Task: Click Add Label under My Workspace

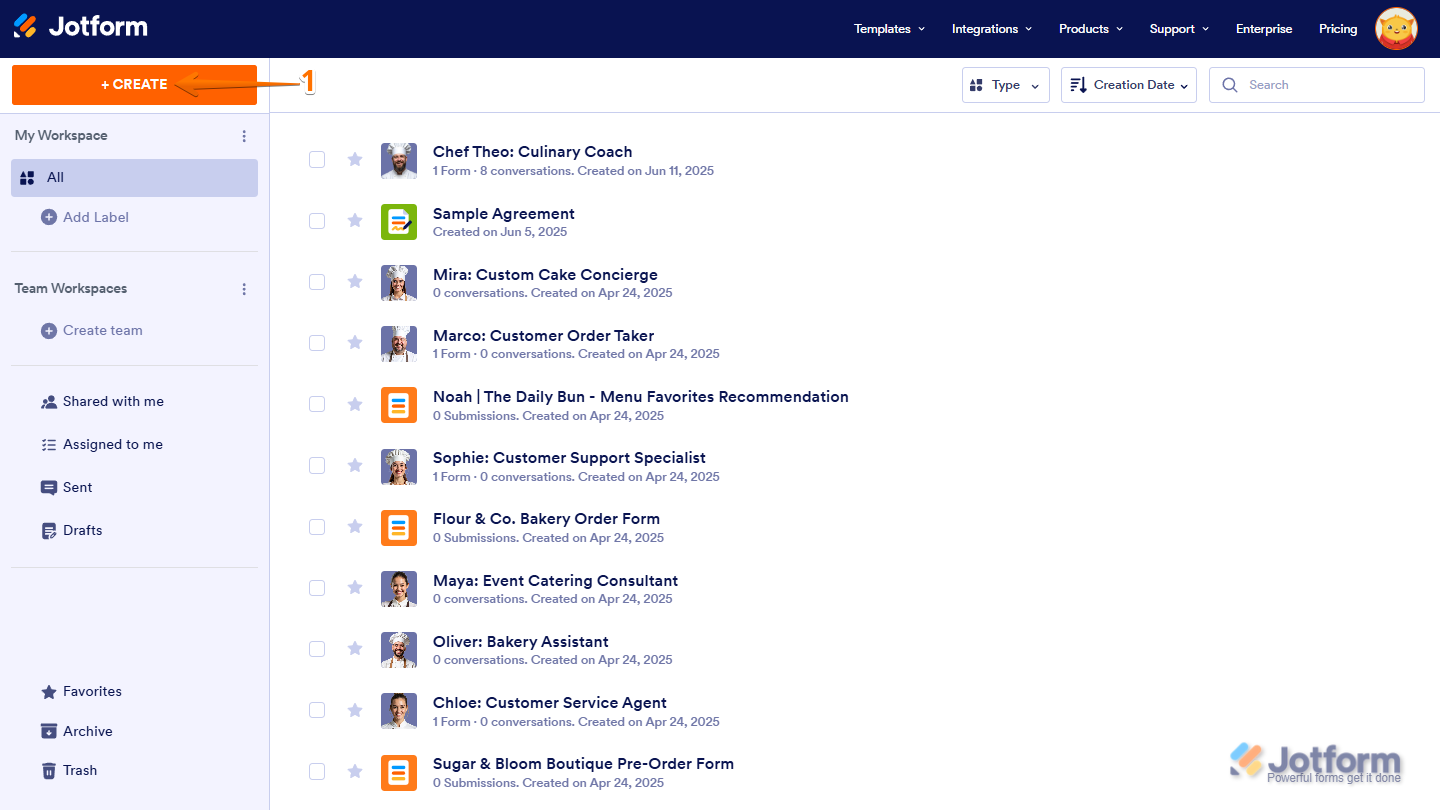Action: tap(95, 217)
